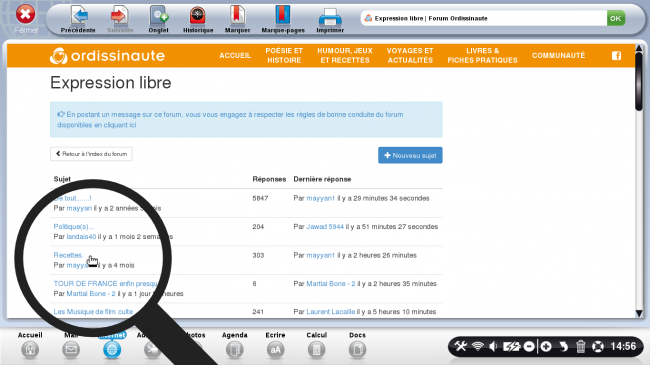Click author landais40 under Politique(s) topic

point(81,236)
